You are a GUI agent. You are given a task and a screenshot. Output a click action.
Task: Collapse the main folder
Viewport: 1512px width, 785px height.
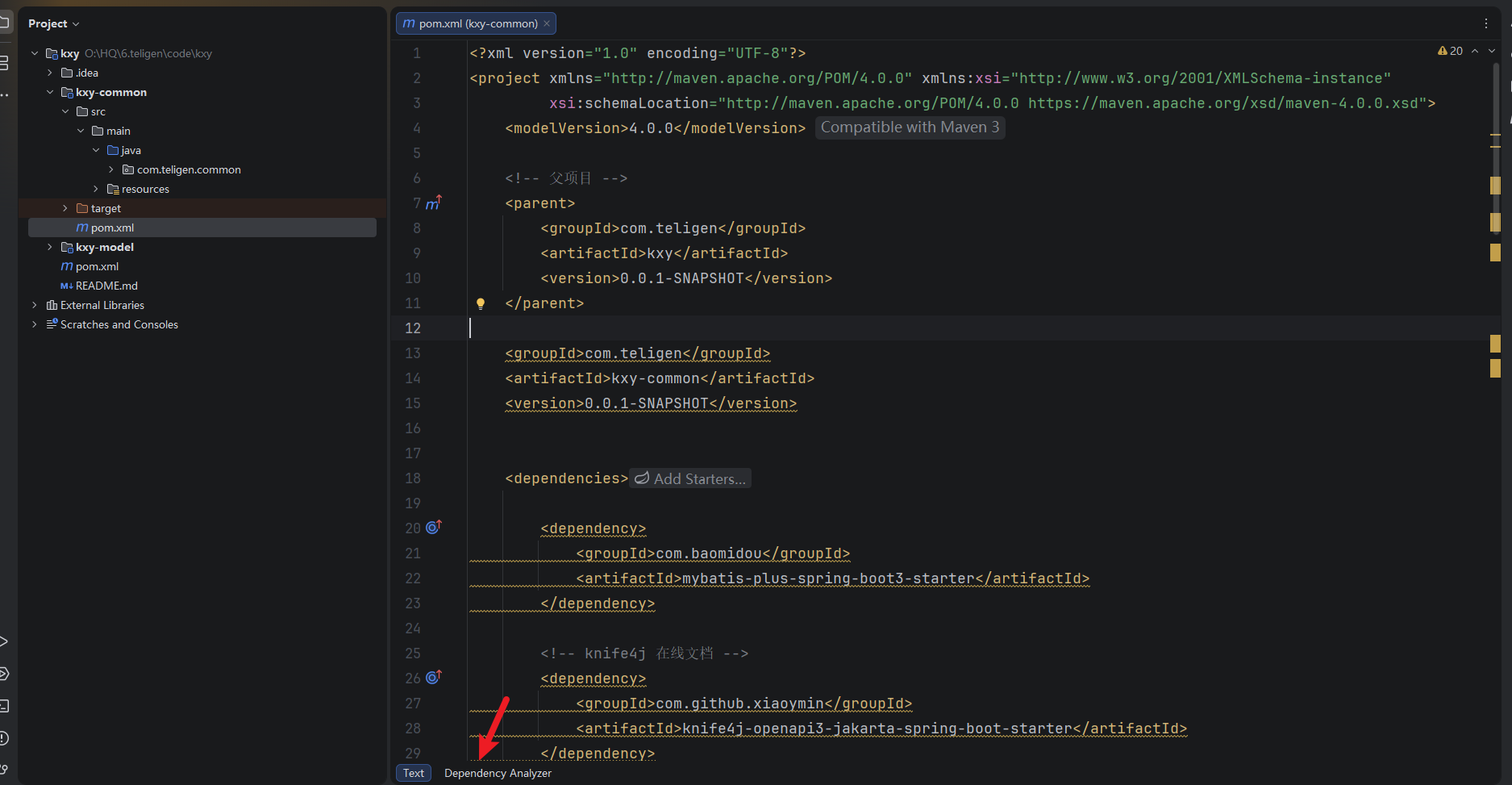point(81,131)
